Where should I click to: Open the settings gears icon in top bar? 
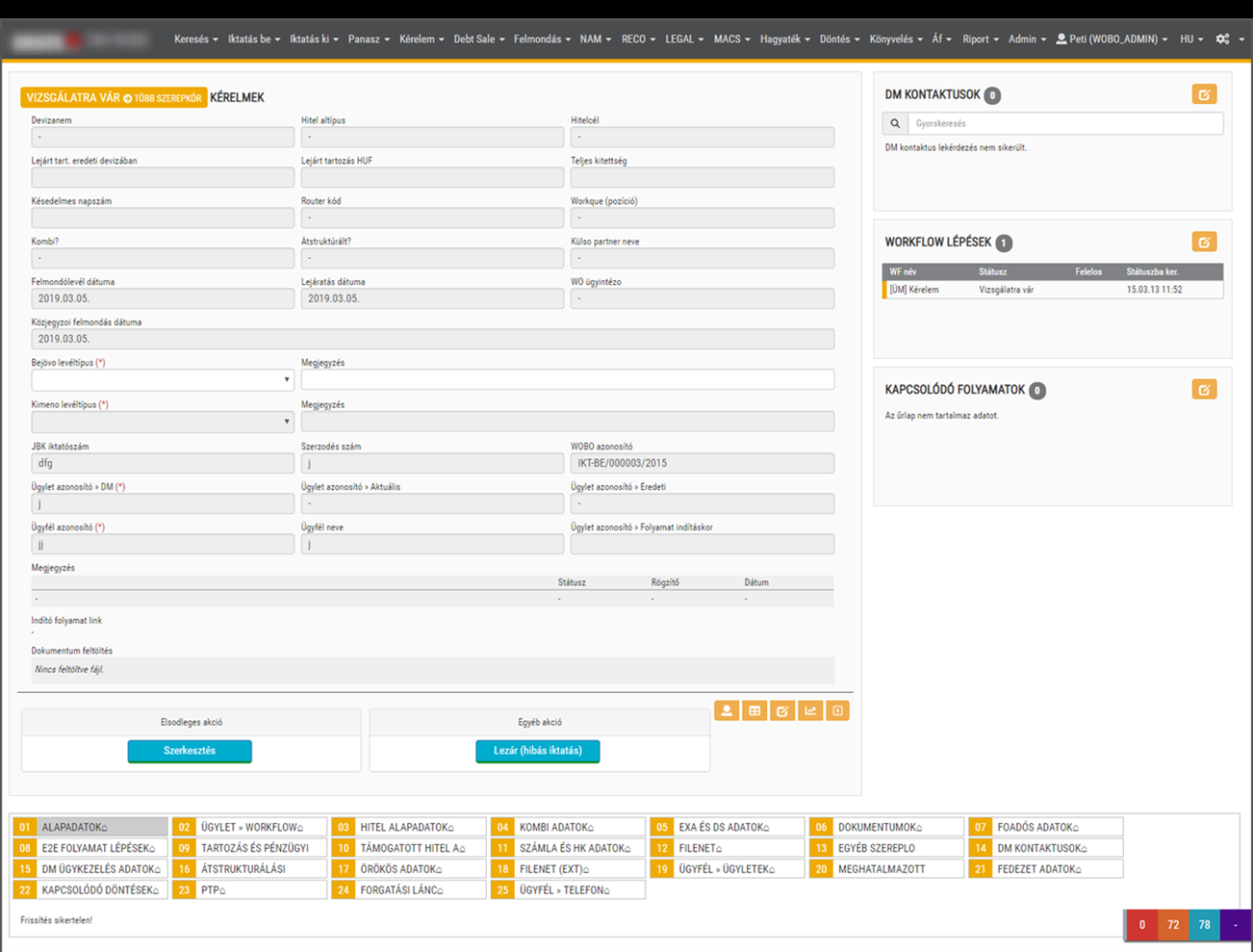(x=1228, y=39)
